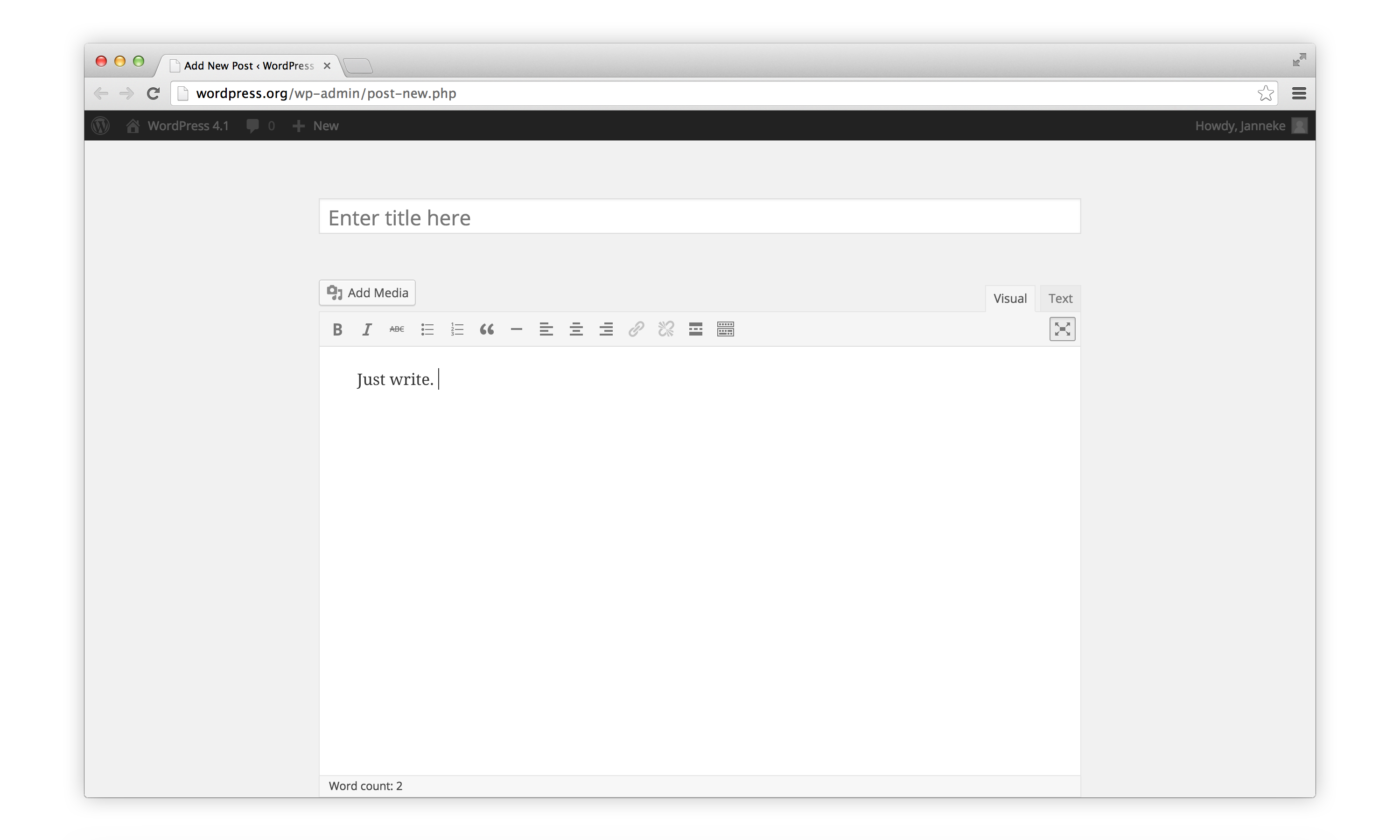This screenshot has height=840, width=1400.
Task: Click the Unordered List icon
Action: pos(426,329)
